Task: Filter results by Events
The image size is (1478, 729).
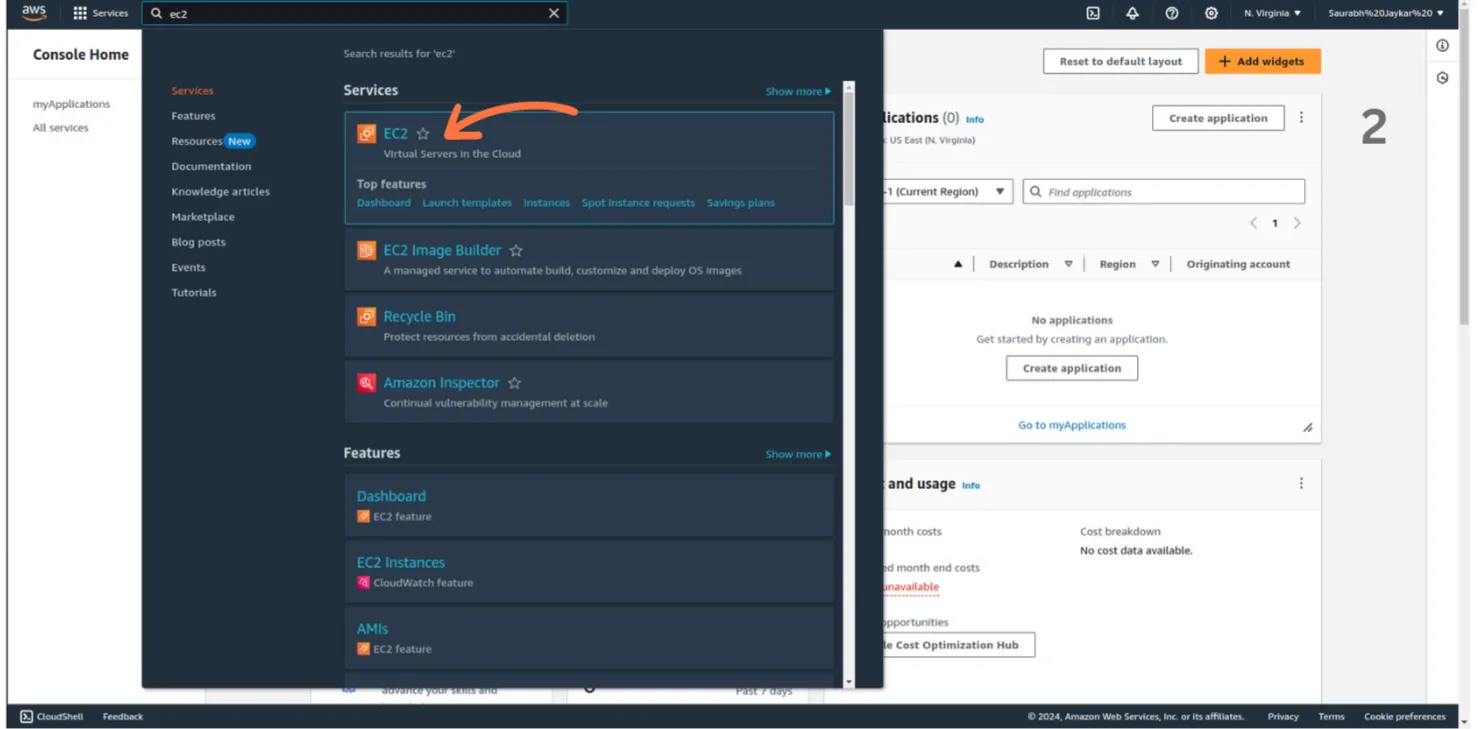Action: tap(188, 267)
